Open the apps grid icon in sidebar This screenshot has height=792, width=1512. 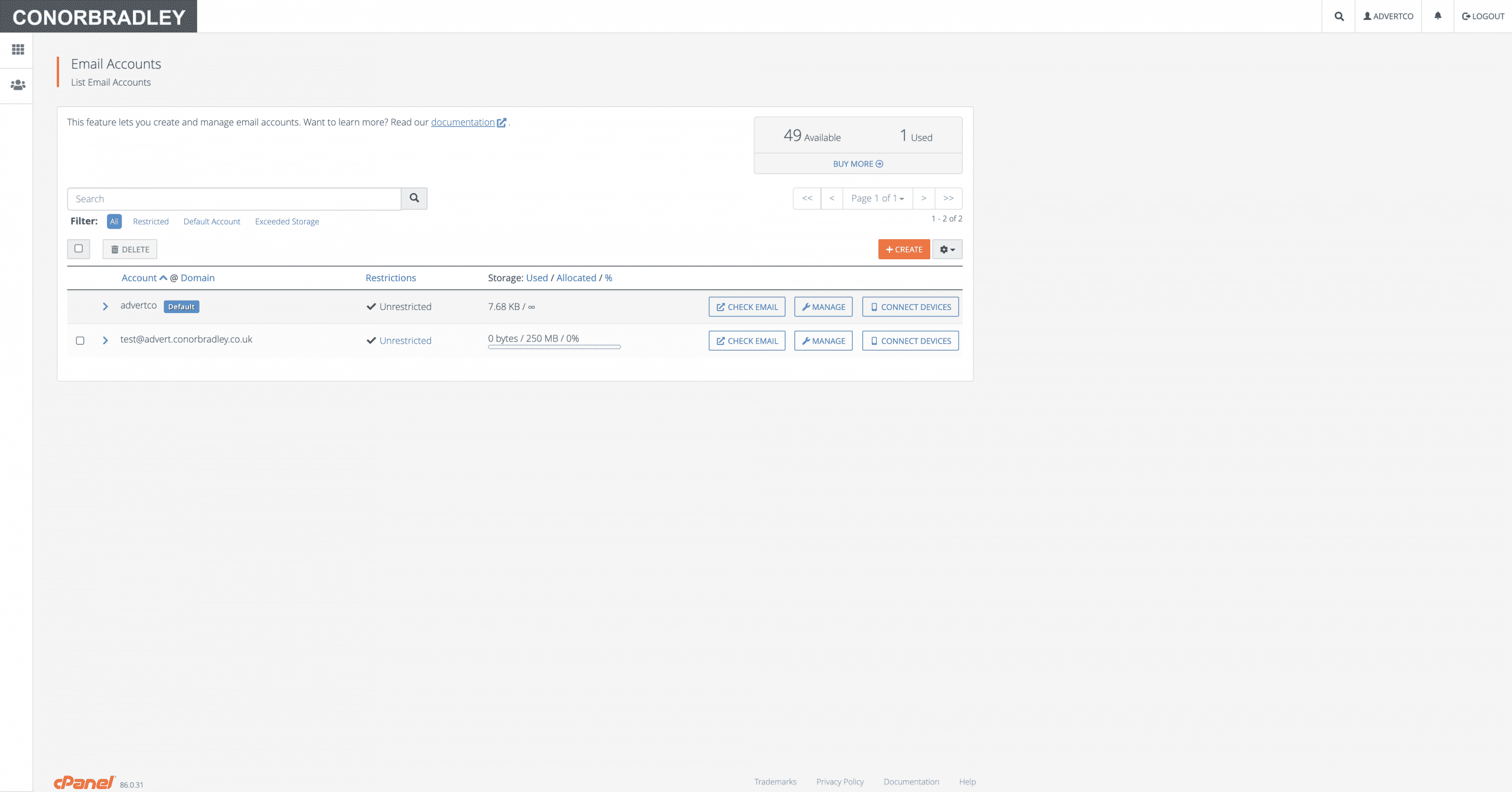point(18,50)
